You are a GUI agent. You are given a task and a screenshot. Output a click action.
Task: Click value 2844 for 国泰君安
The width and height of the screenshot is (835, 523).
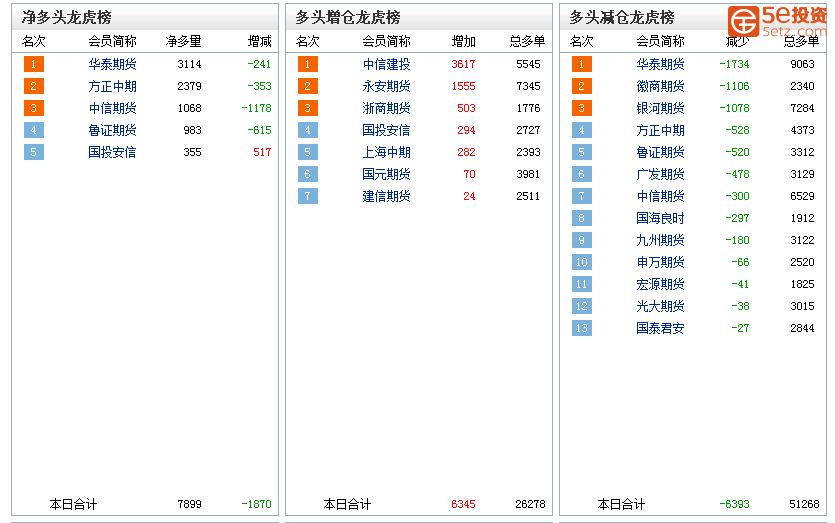[x=803, y=328]
